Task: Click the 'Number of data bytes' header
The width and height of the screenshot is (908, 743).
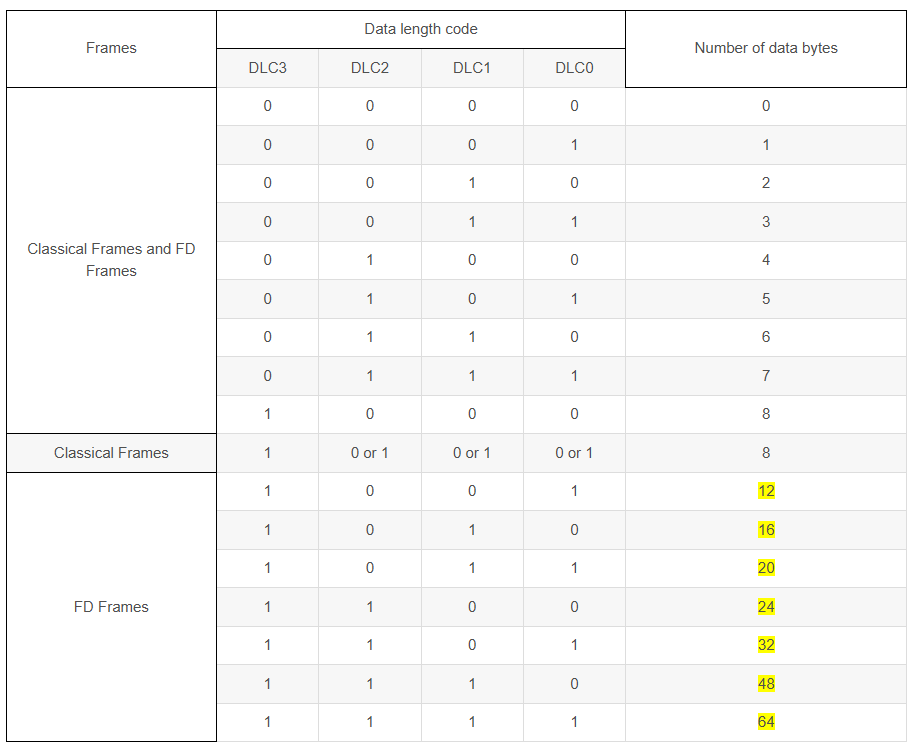Action: click(x=766, y=48)
